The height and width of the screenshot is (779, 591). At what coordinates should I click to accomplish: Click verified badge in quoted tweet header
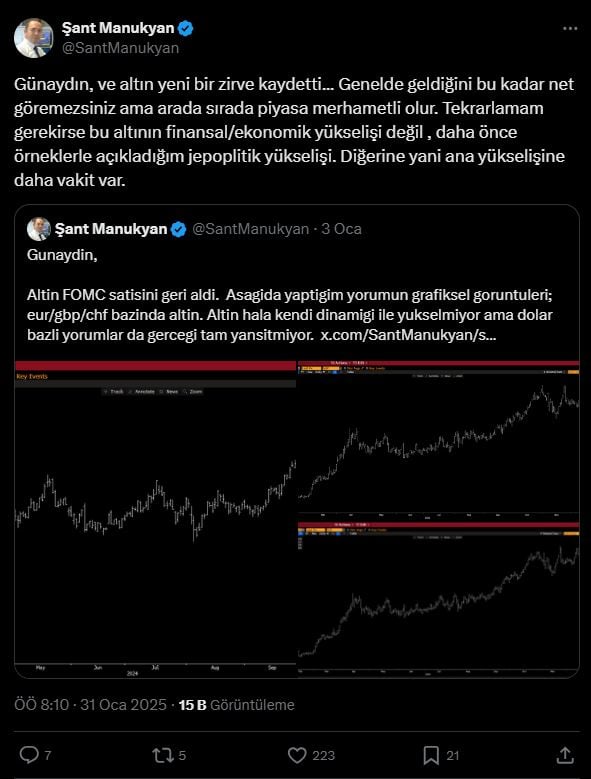click(178, 229)
